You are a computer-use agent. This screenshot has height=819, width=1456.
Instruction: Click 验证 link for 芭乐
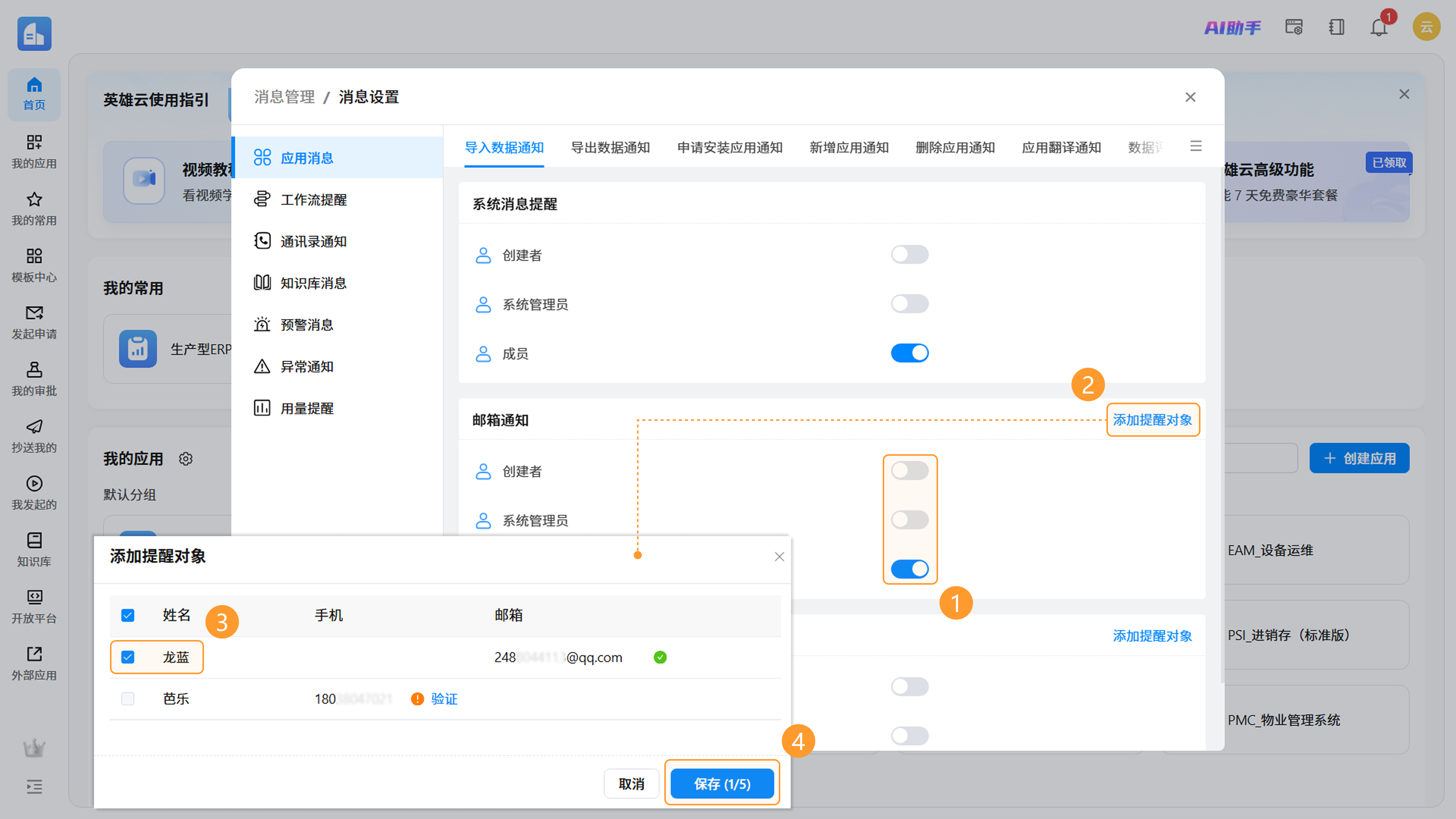[444, 699]
